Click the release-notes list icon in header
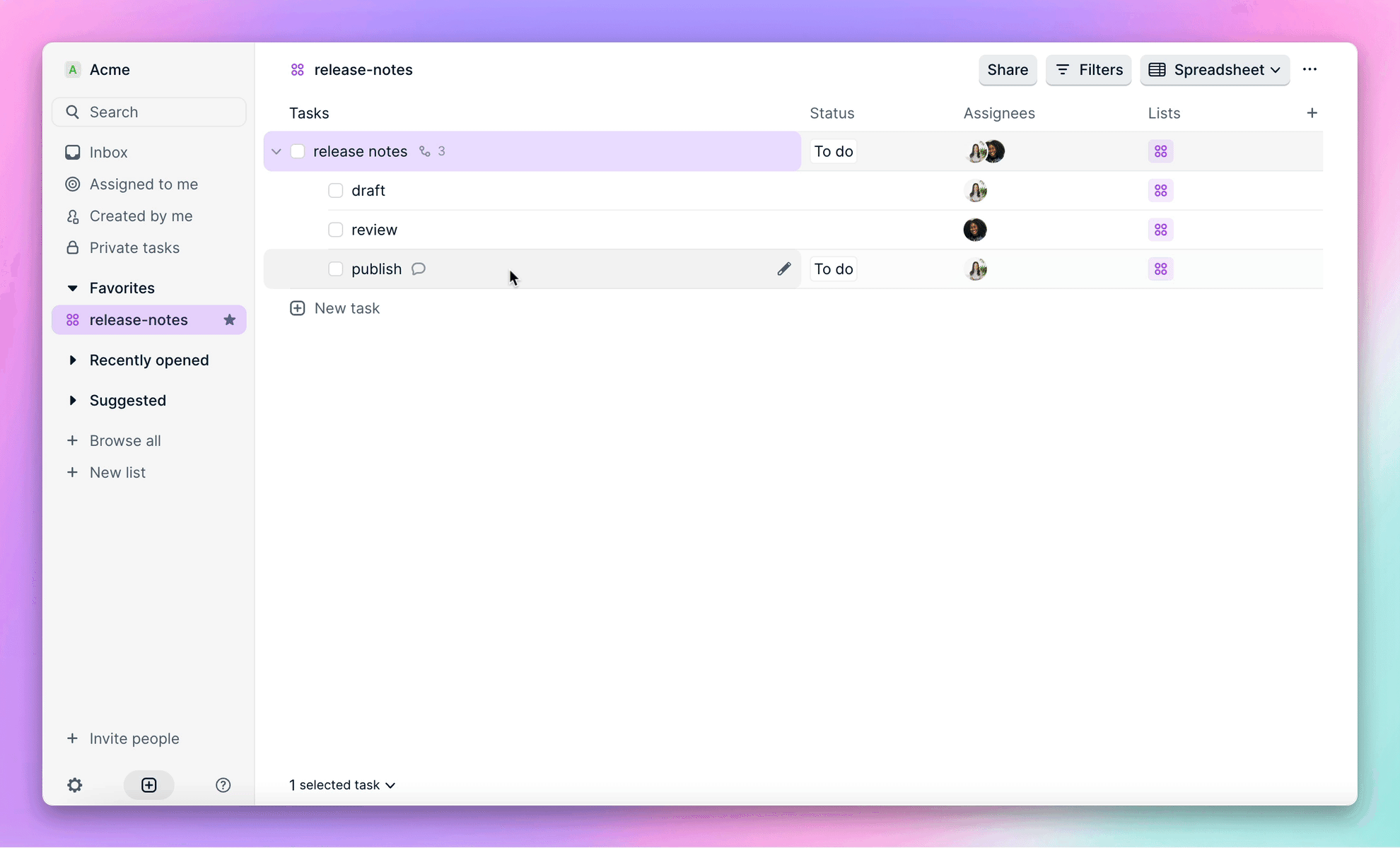The image size is (1400, 848). point(297,69)
